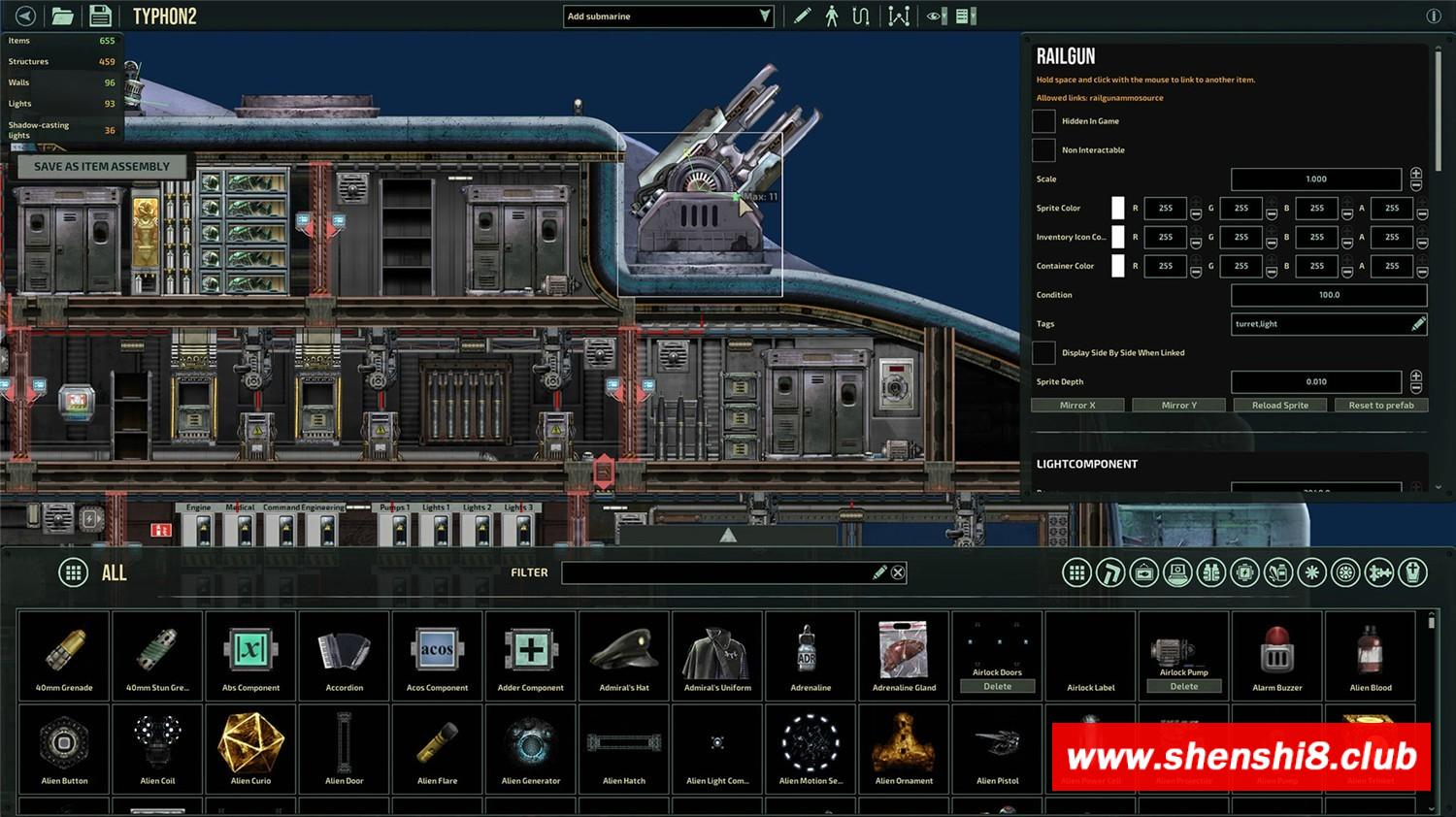Click the save floppy disk icon
The image size is (1456, 817).
[100, 16]
